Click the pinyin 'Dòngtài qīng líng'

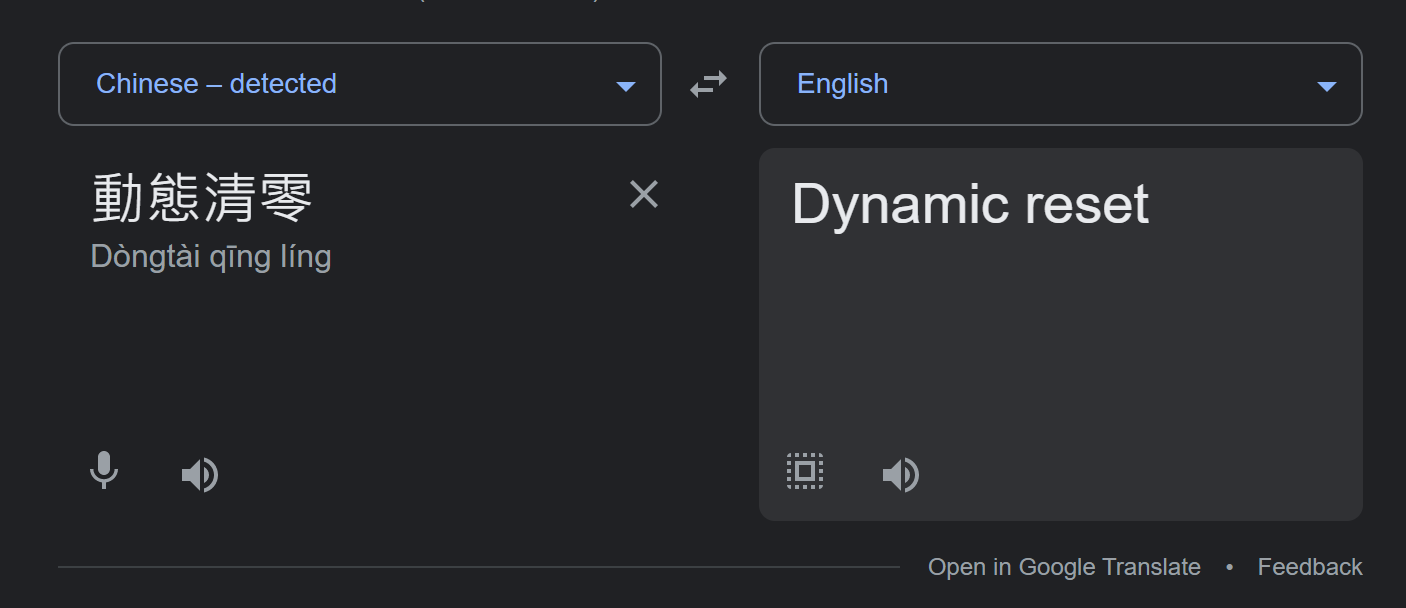[x=211, y=257]
